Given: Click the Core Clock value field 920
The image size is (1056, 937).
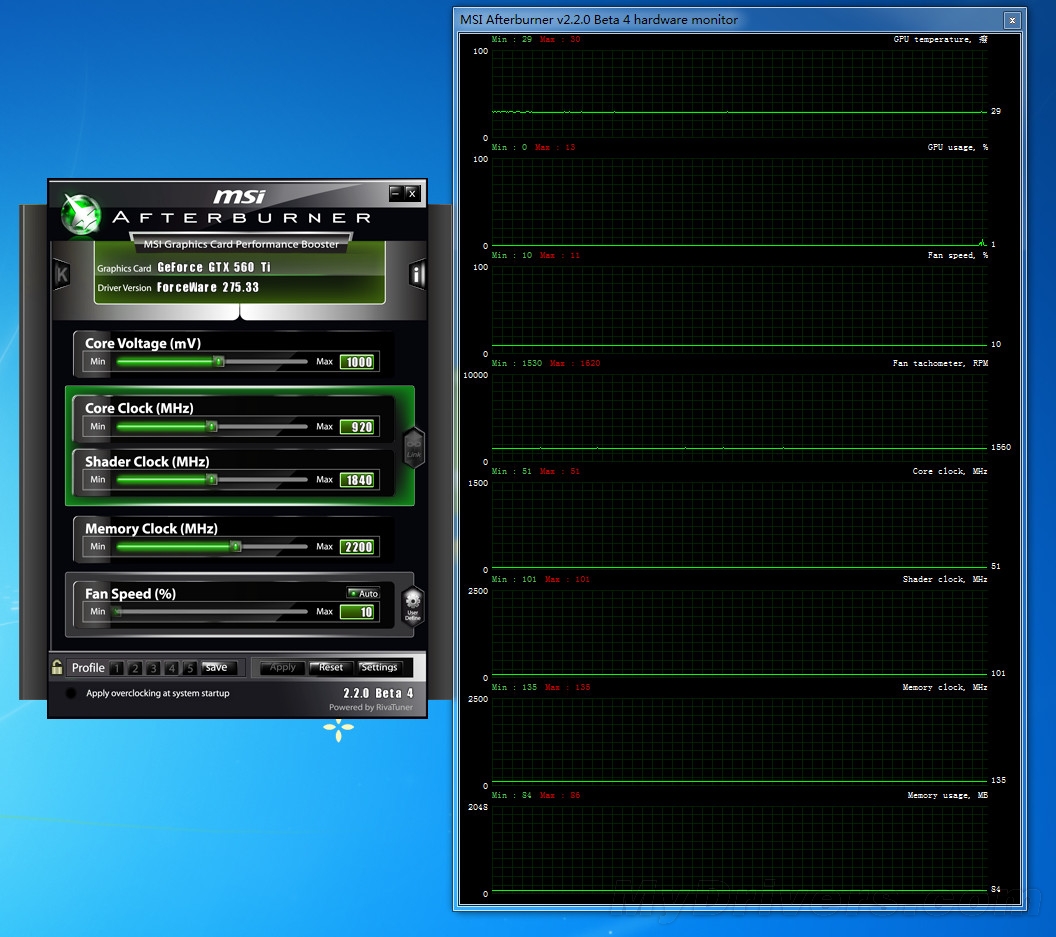Looking at the screenshot, I should (x=357, y=427).
